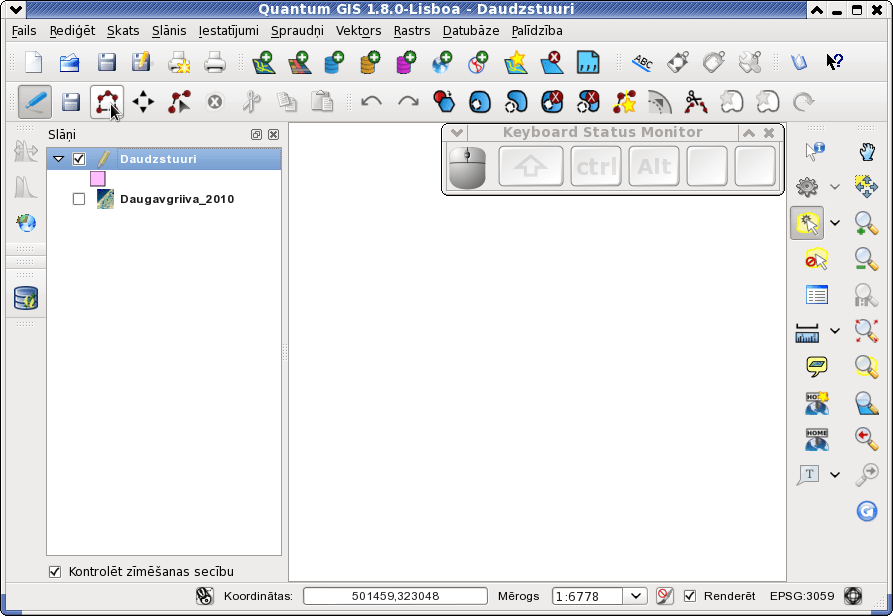Image resolution: width=893 pixels, height=616 pixels.
Task: Click Save Project As icon with pencil
Action: point(141,61)
